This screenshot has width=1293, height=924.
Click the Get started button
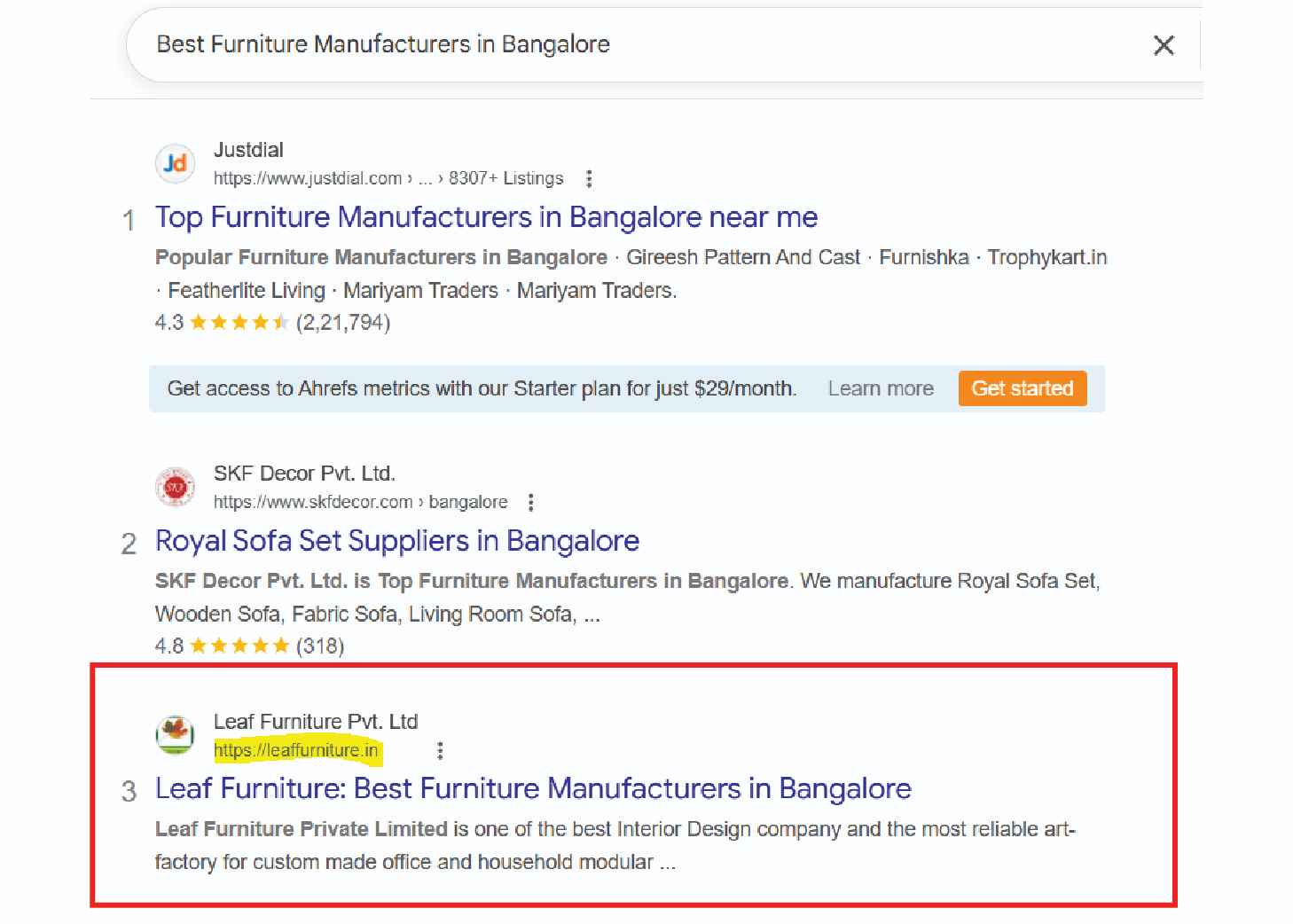click(1022, 388)
